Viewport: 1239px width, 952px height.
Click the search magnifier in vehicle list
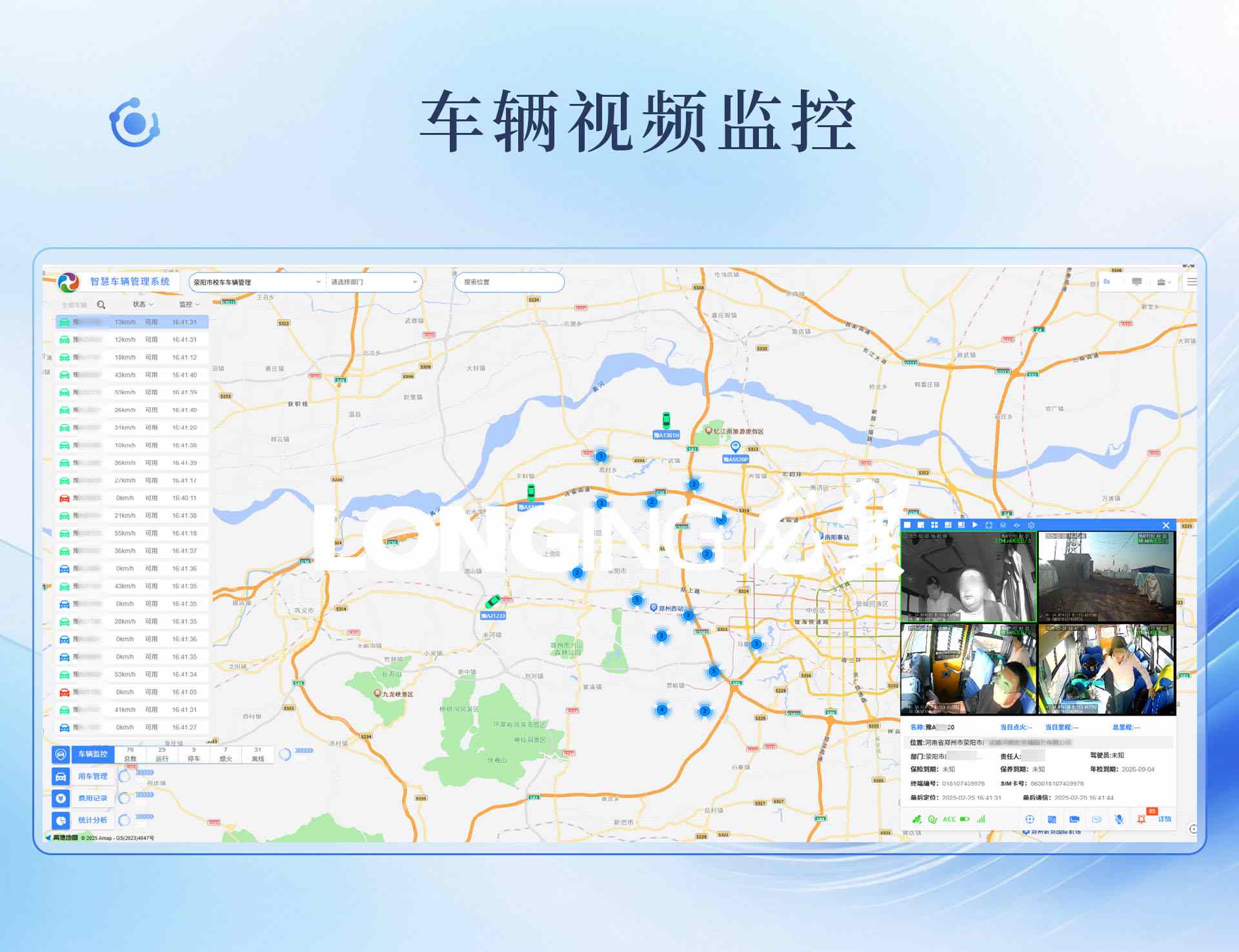pos(101,305)
